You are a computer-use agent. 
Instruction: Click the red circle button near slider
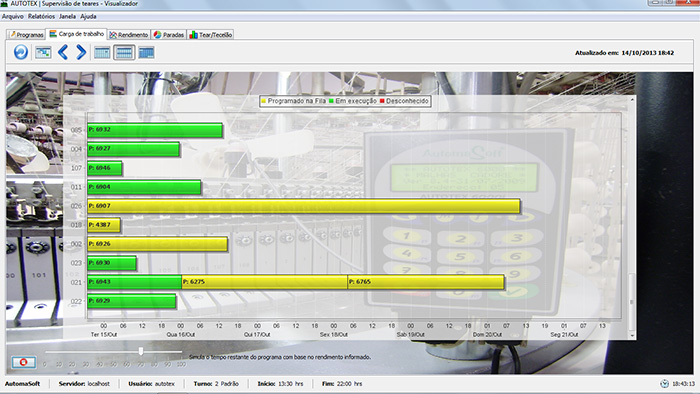[x=24, y=362]
